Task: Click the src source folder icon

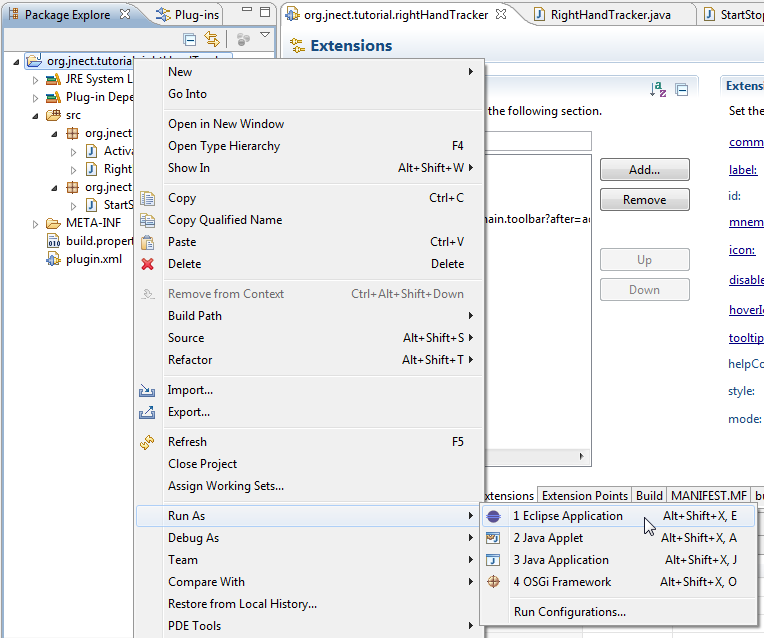Action: point(53,115)
